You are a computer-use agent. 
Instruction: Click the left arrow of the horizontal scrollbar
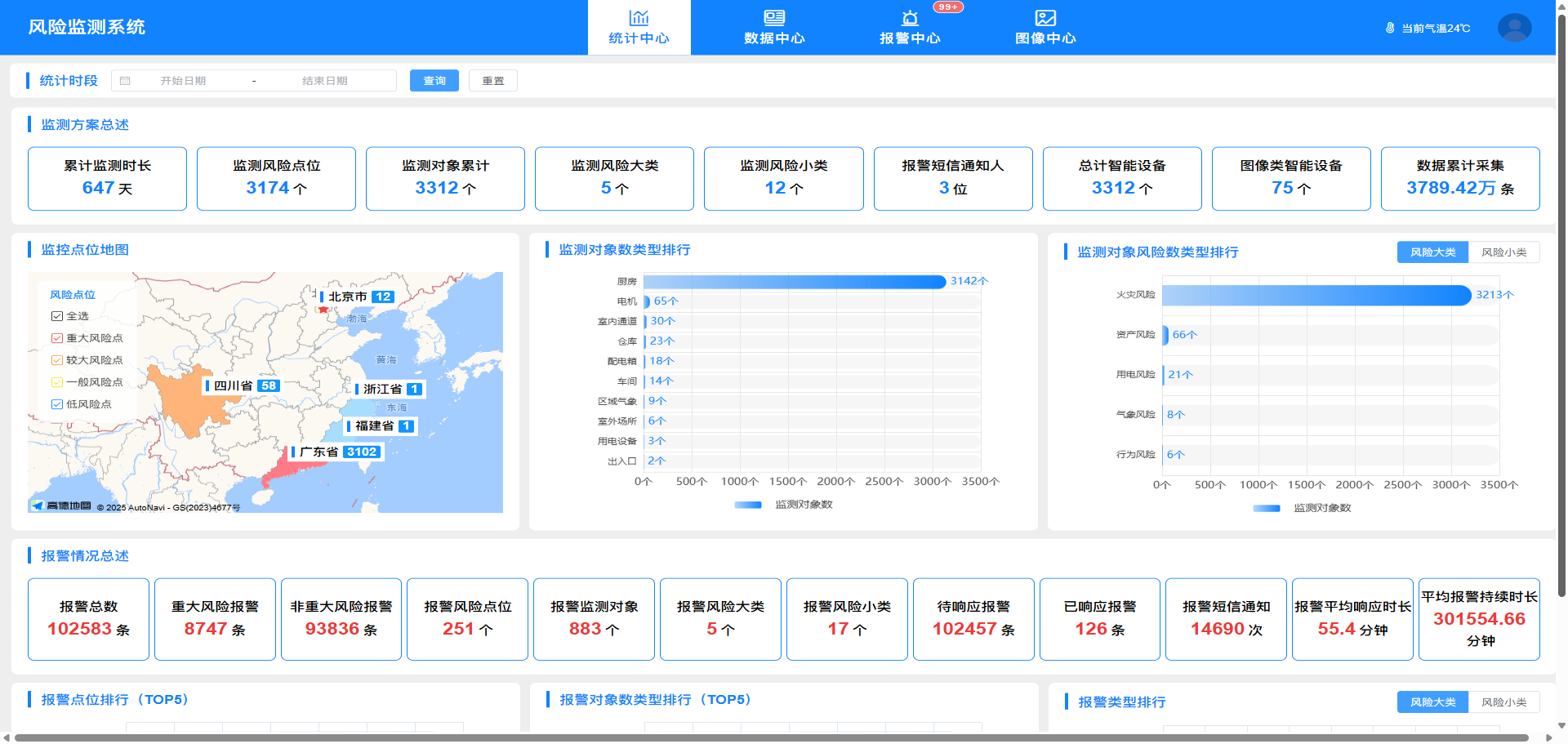pyautogui.click(x=7, y=737)
